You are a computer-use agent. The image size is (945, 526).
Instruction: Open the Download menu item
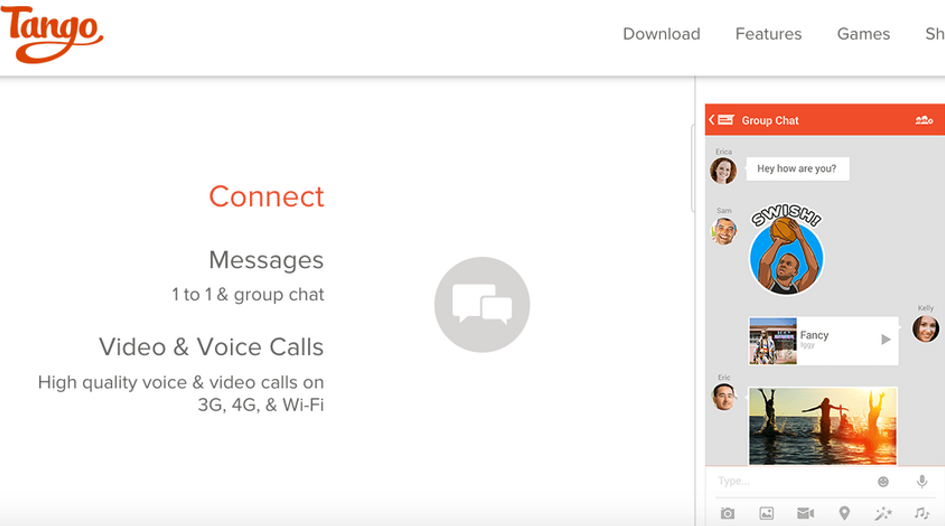pyautogui.click(x=661, y=34)
